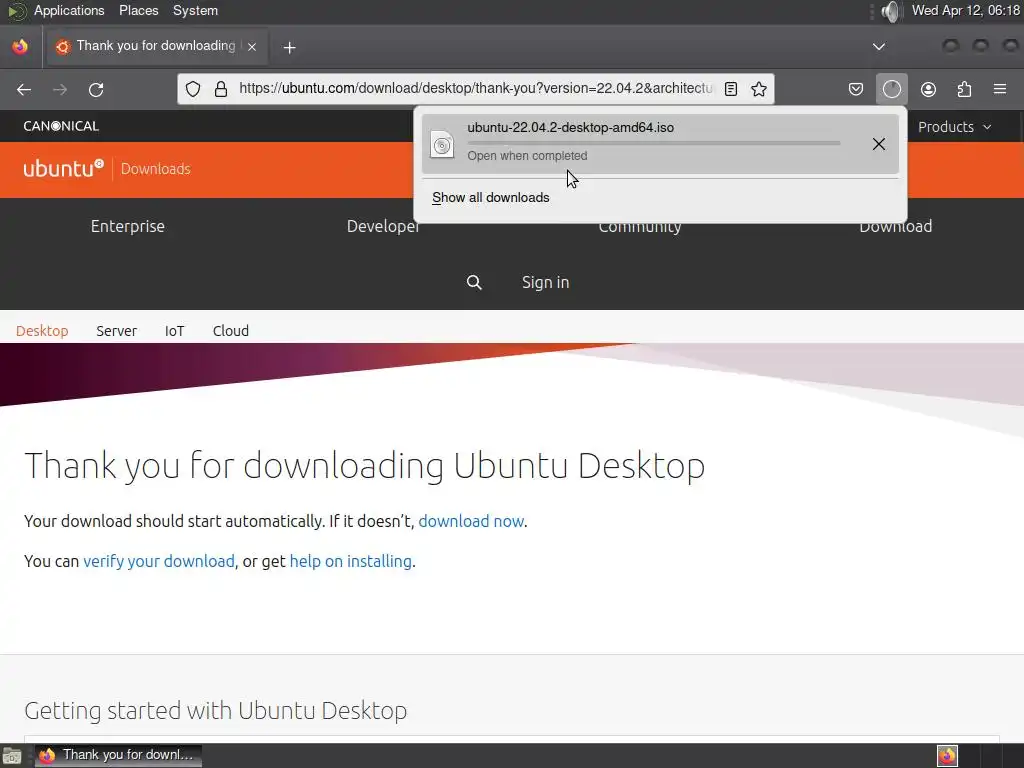Image resolution: width=1024 pixels, height=768 pixels.
Task: Click the Firefox icon in the bottom-right workspace switcher
Action: tap(947, 756)
